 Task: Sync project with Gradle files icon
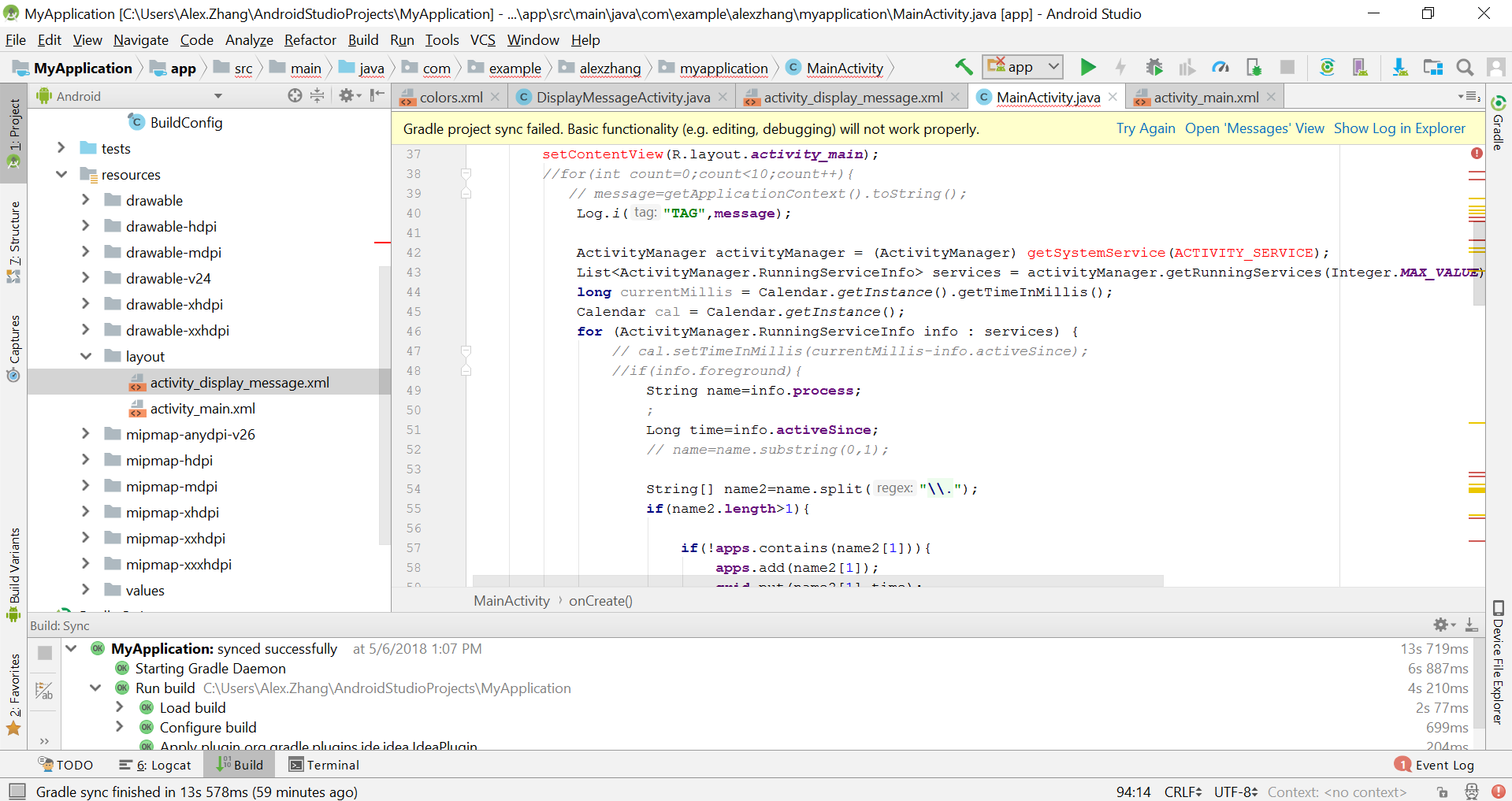point(1327,68)
